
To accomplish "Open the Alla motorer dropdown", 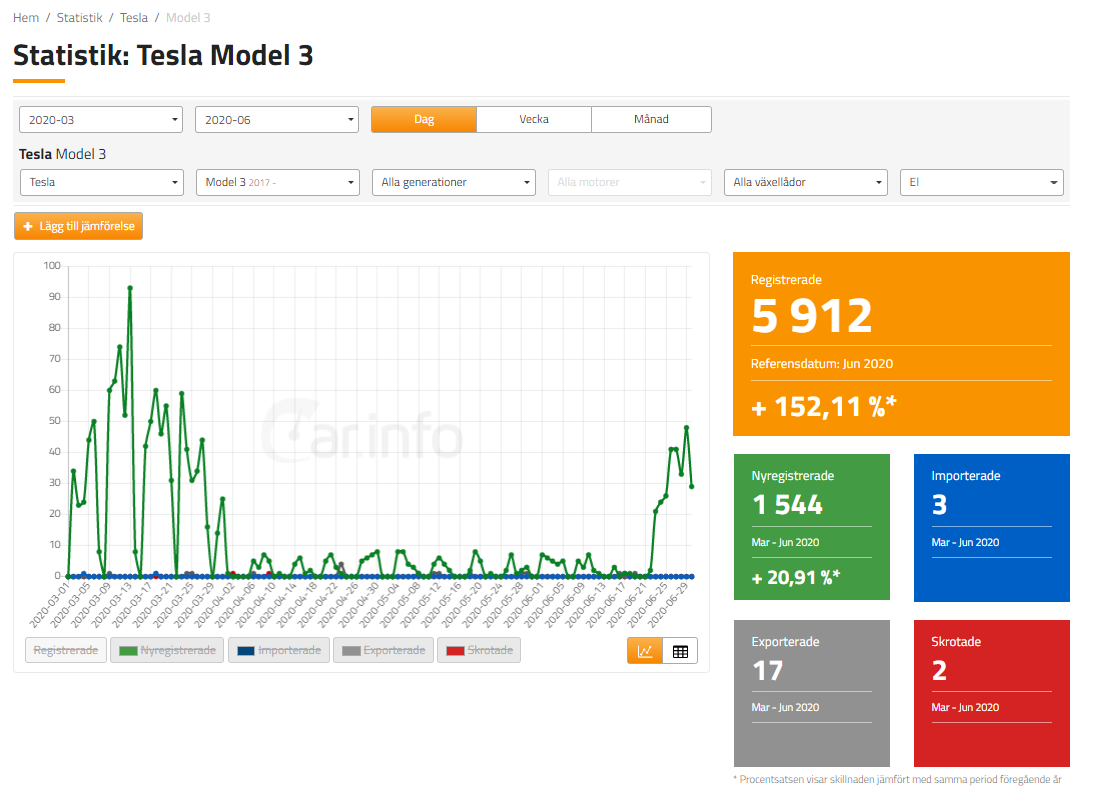I will [629, 182].
